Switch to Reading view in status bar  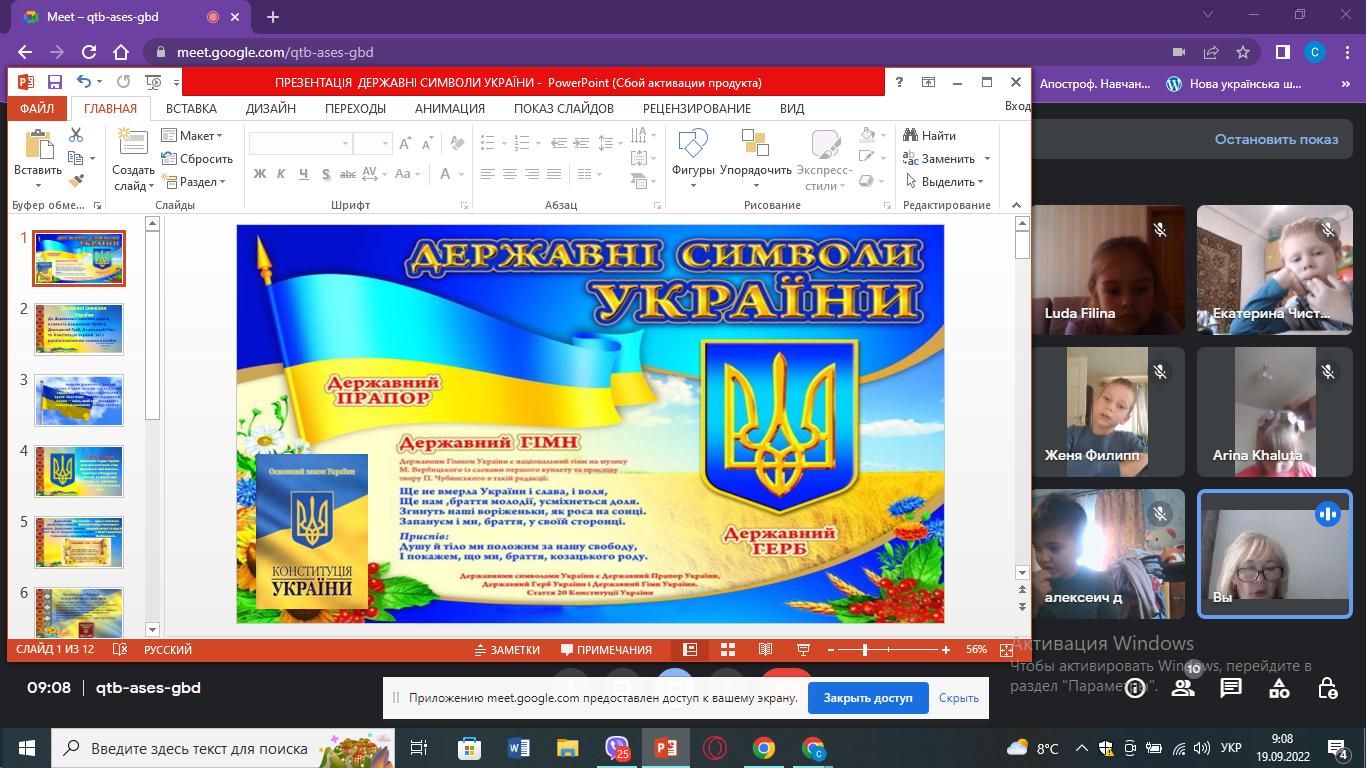click(x=766, y=650)
